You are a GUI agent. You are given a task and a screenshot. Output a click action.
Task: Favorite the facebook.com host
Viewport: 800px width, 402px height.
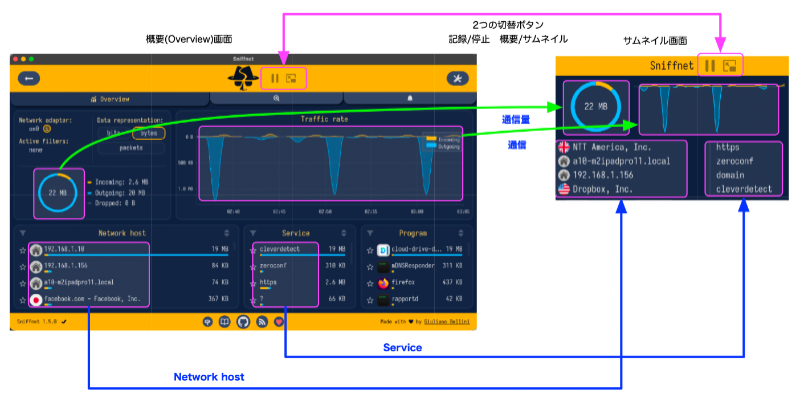[22, 300]
